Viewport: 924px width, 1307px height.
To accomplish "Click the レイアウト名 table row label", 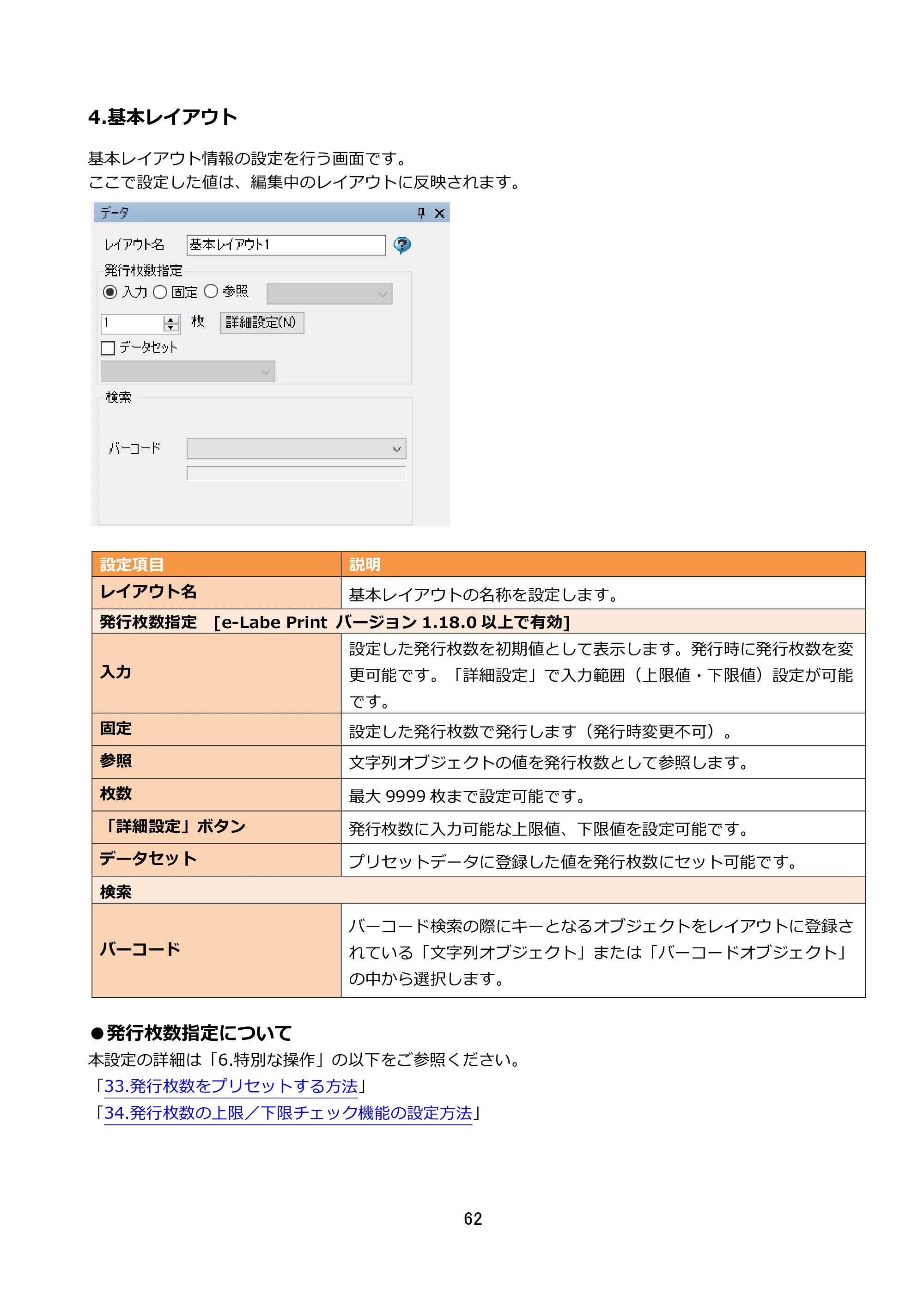I will coord(148,592).
